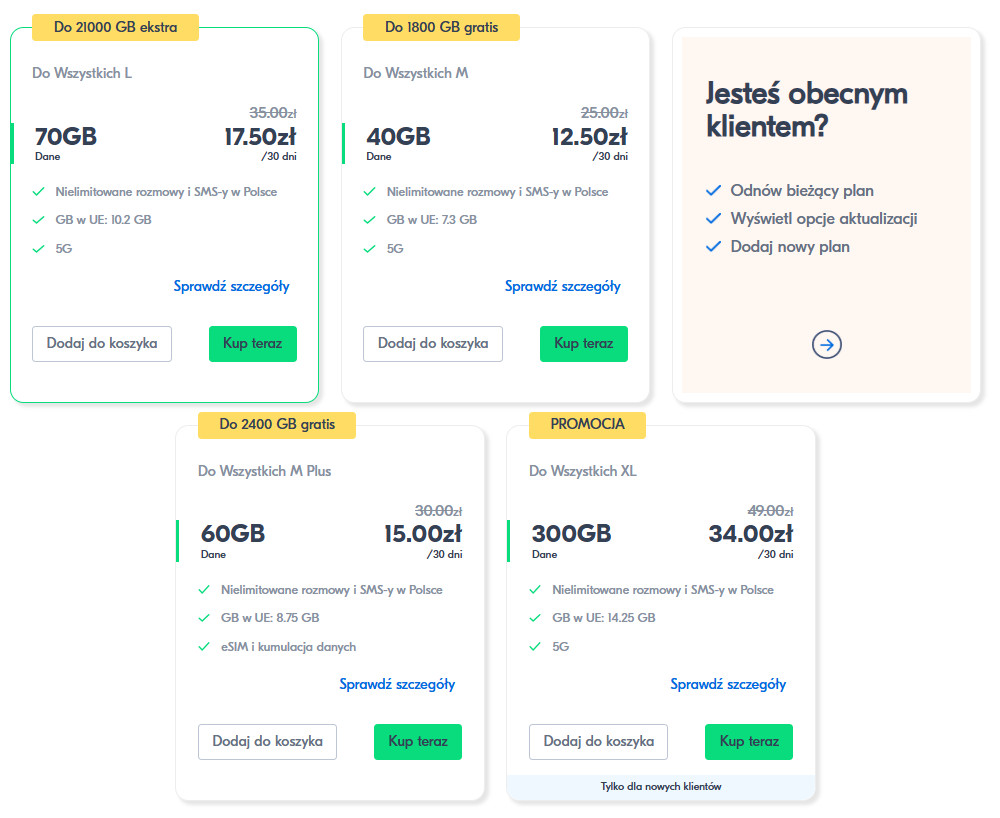View details link of the 300GB plan

(728, 685)
